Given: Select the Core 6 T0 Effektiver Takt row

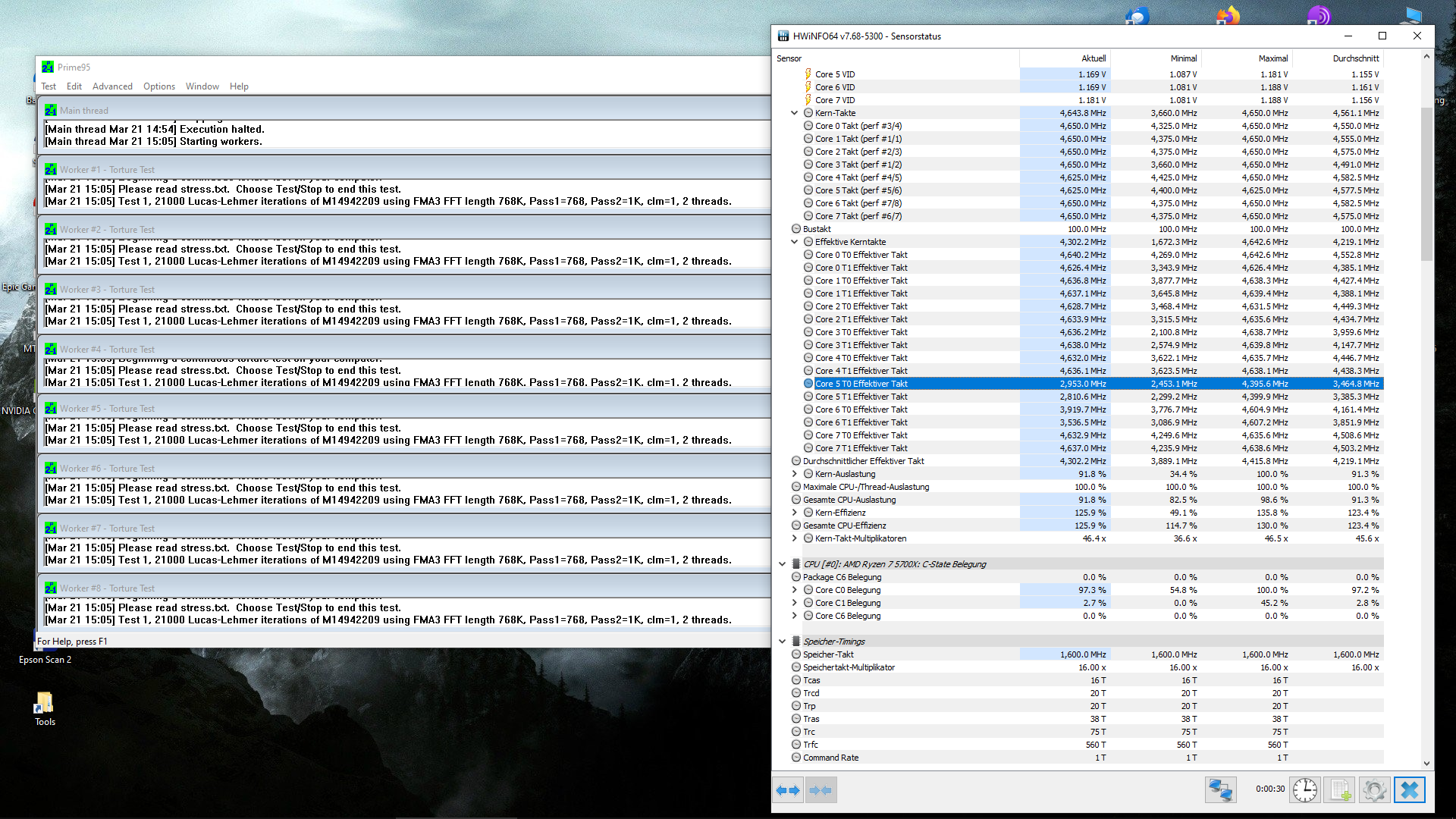Looking at the screenshot, I should 861,409.
